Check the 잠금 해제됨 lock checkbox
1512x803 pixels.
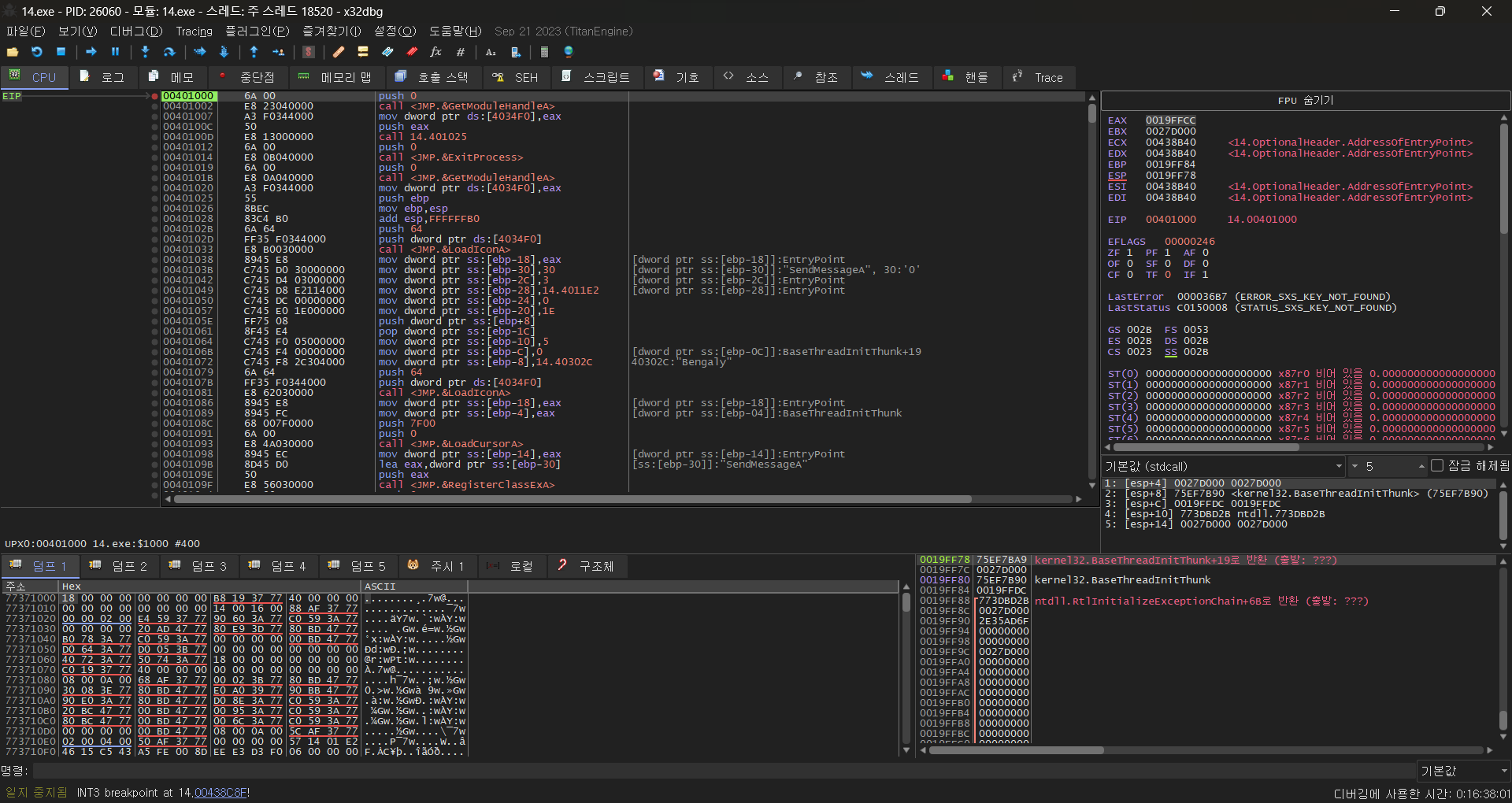1439,466
